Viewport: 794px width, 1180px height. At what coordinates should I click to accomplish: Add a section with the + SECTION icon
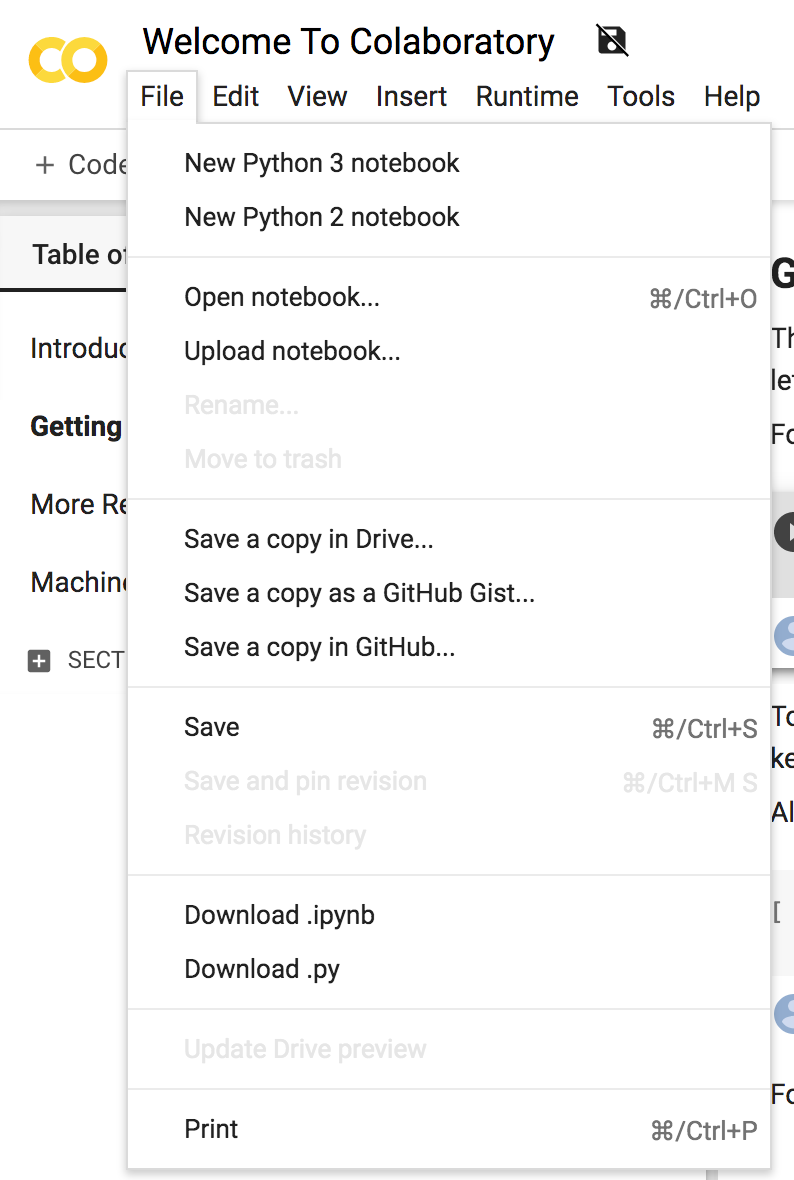[x=38, y=660]
